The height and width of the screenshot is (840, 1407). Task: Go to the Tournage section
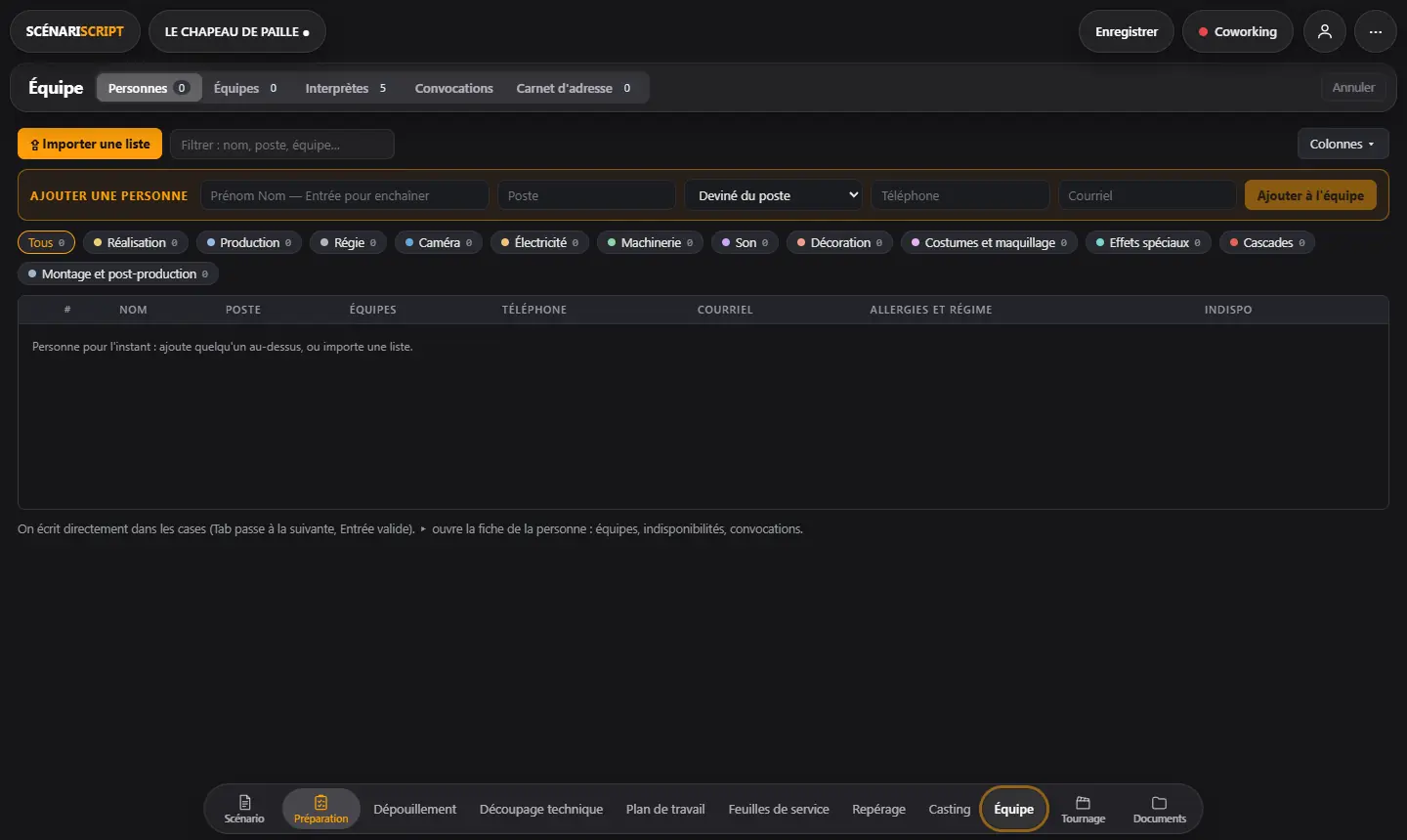(1084, 809)
